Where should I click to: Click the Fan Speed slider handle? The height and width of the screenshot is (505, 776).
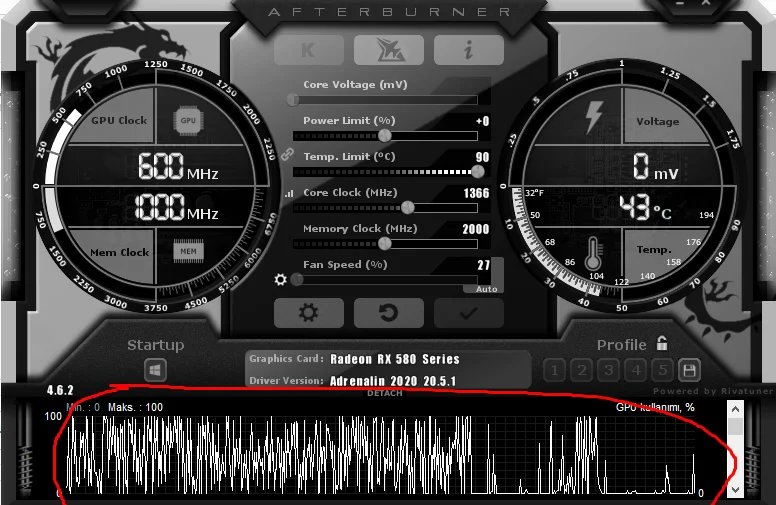(296, 279)
